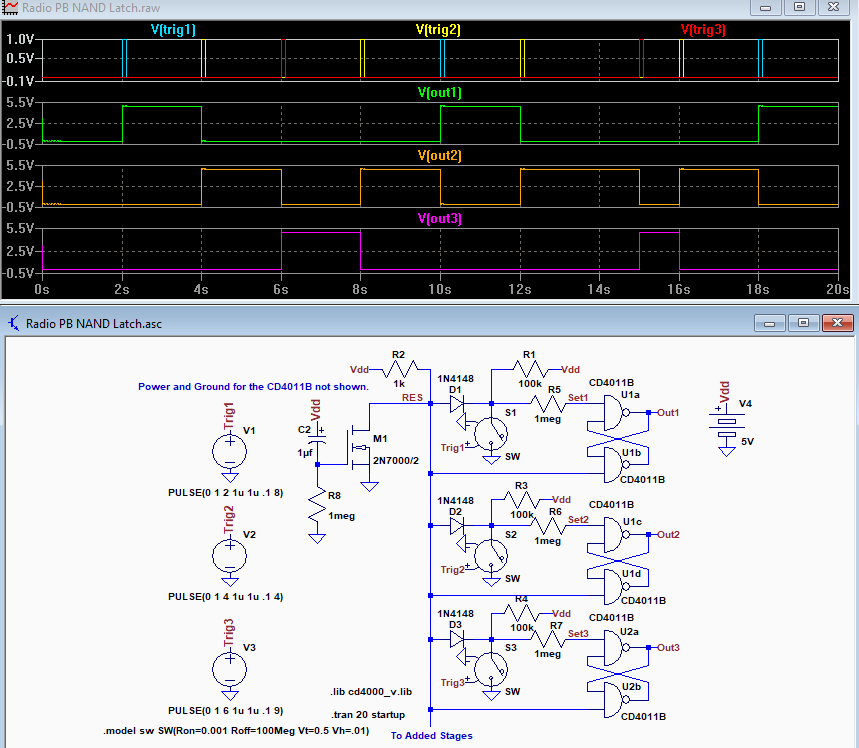Click the 5.5V axis label of V(out3) pane
Image resolution: width=859 pixels, height=748 pixels.
click(20, 229)
